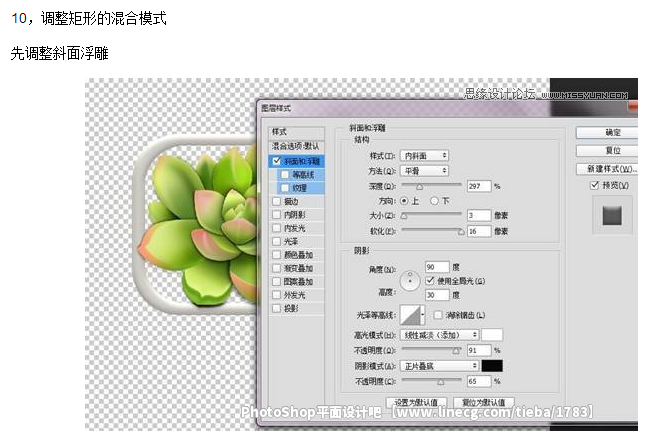Check the 图案叠加 (Pattern Overlay) checkbox
This screenshot has width=649, height=431.
tap(276, 282)
